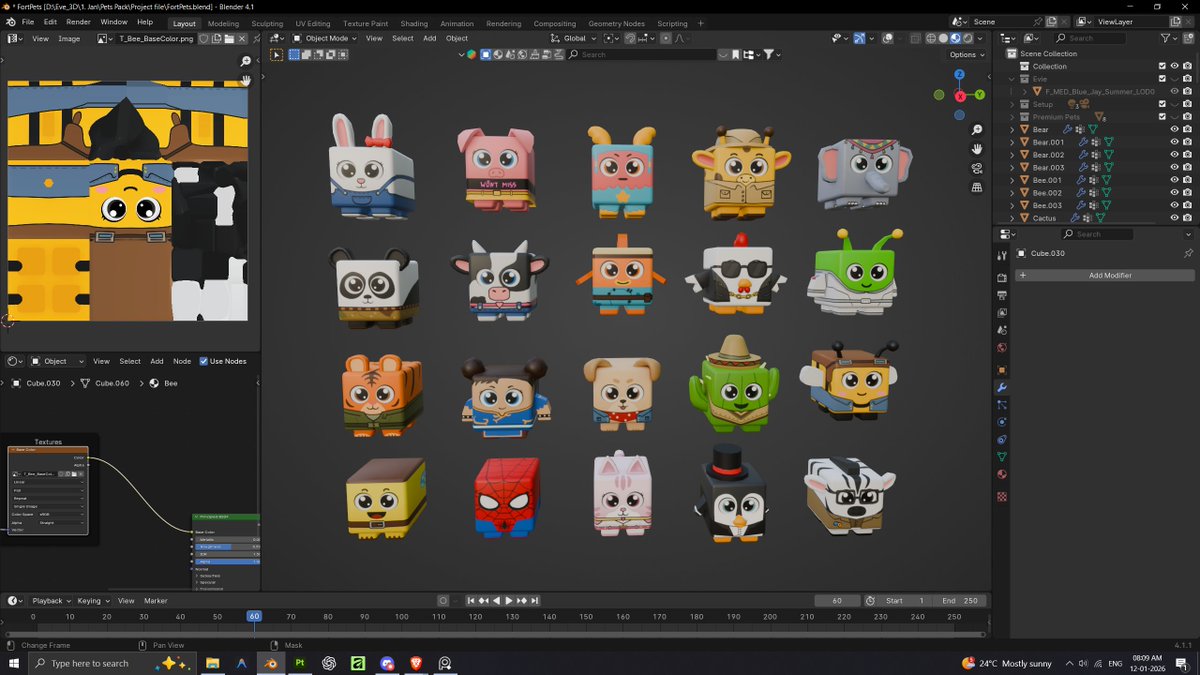Open the View Layer properties tab

click(x=1002, y=313)
